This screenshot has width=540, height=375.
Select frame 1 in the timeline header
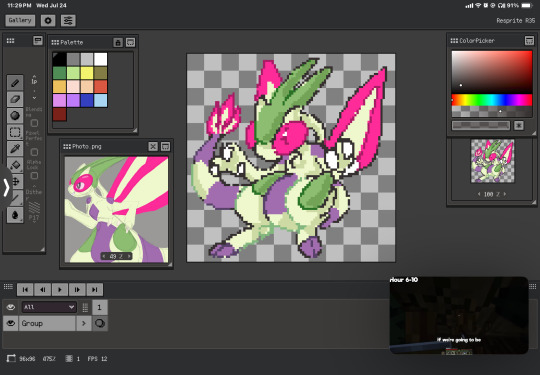tap(100, 307)
